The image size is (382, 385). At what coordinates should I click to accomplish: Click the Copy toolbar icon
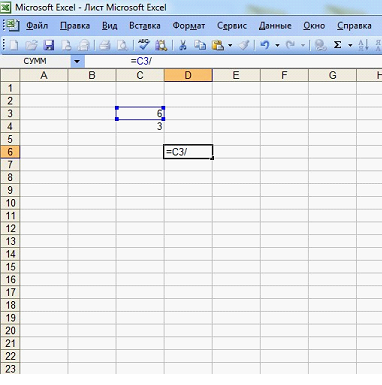pos(200,45)
